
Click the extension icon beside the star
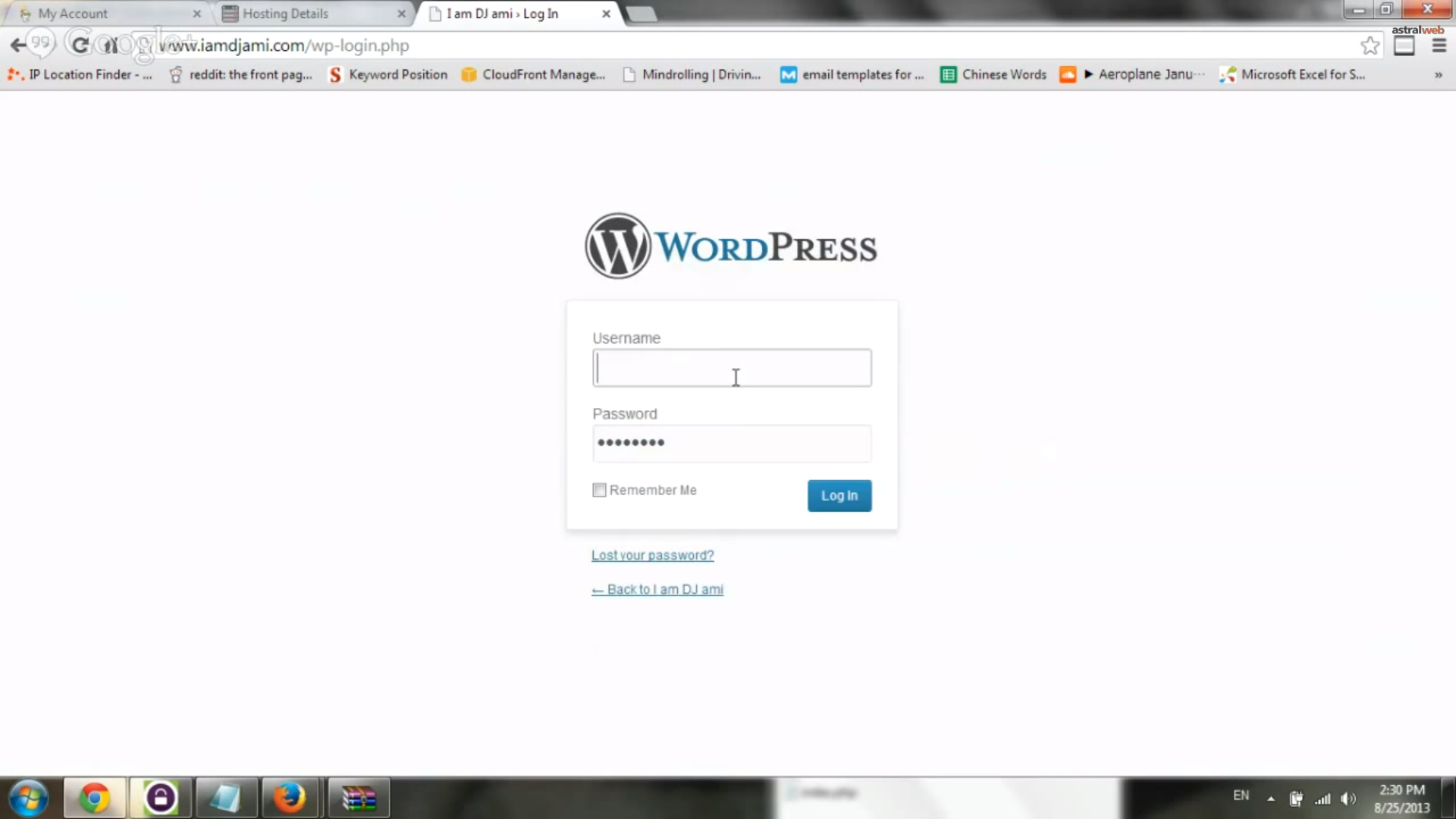coord(1404,45)
